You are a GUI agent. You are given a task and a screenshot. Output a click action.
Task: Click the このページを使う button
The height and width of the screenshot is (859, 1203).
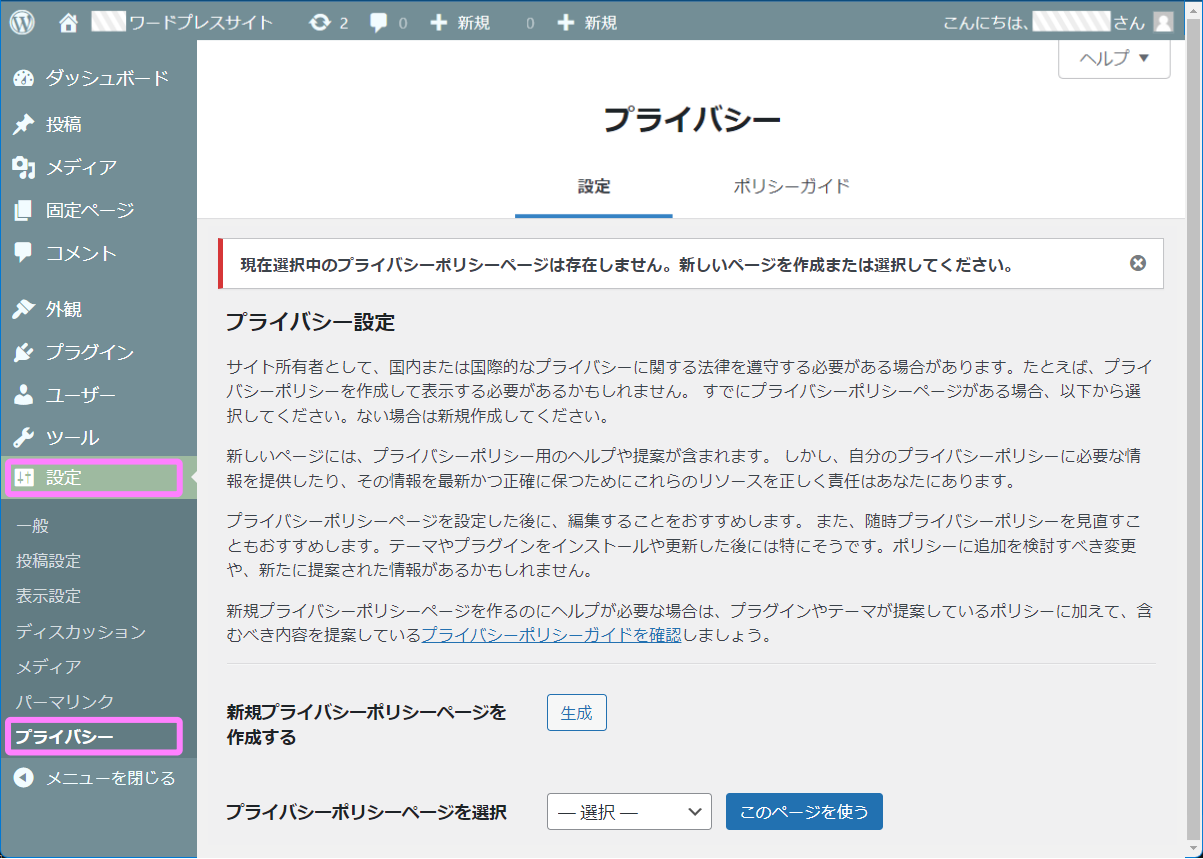point(804,811)
